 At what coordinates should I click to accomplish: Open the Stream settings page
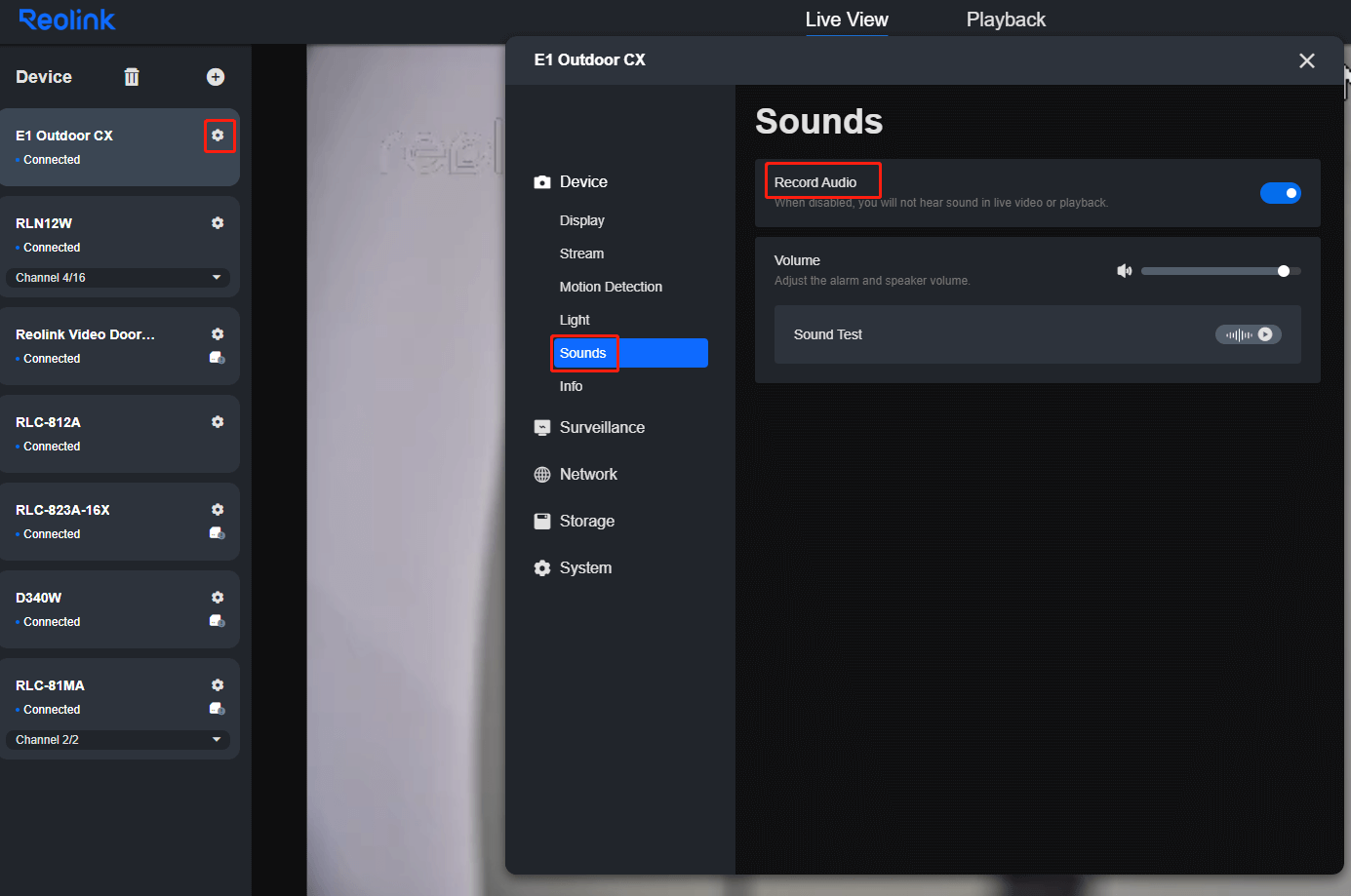(582, 253)
